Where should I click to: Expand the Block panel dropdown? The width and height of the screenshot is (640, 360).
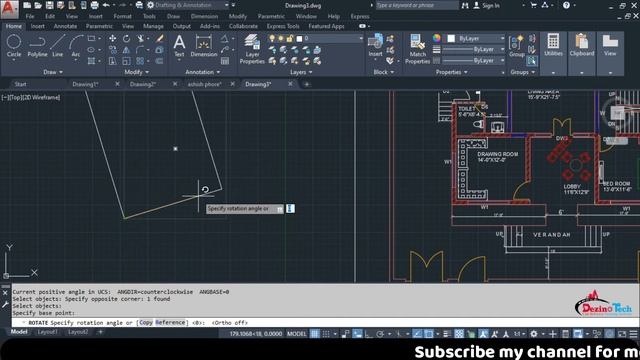pyautogui.click(x=384, y=72)
